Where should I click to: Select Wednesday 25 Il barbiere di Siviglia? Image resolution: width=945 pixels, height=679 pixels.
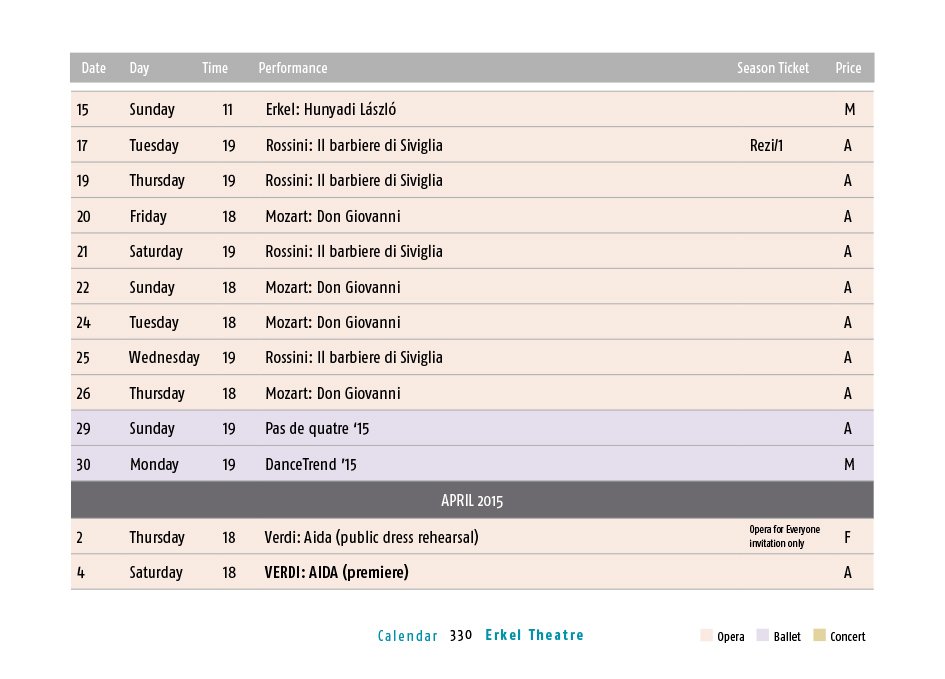472,357
